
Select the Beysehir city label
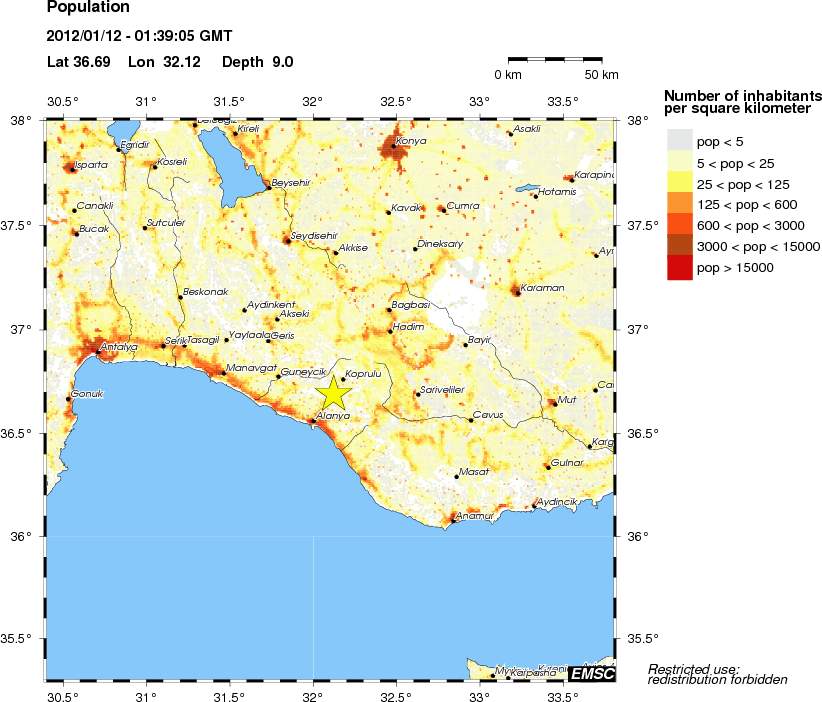point(291,183)
